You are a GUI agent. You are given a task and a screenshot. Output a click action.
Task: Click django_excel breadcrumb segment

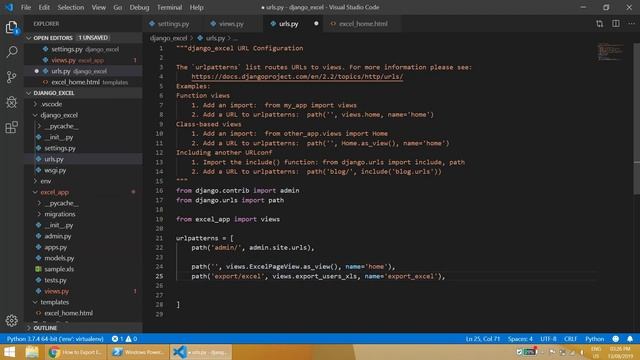pyautogui.click(x=168, y=38)
